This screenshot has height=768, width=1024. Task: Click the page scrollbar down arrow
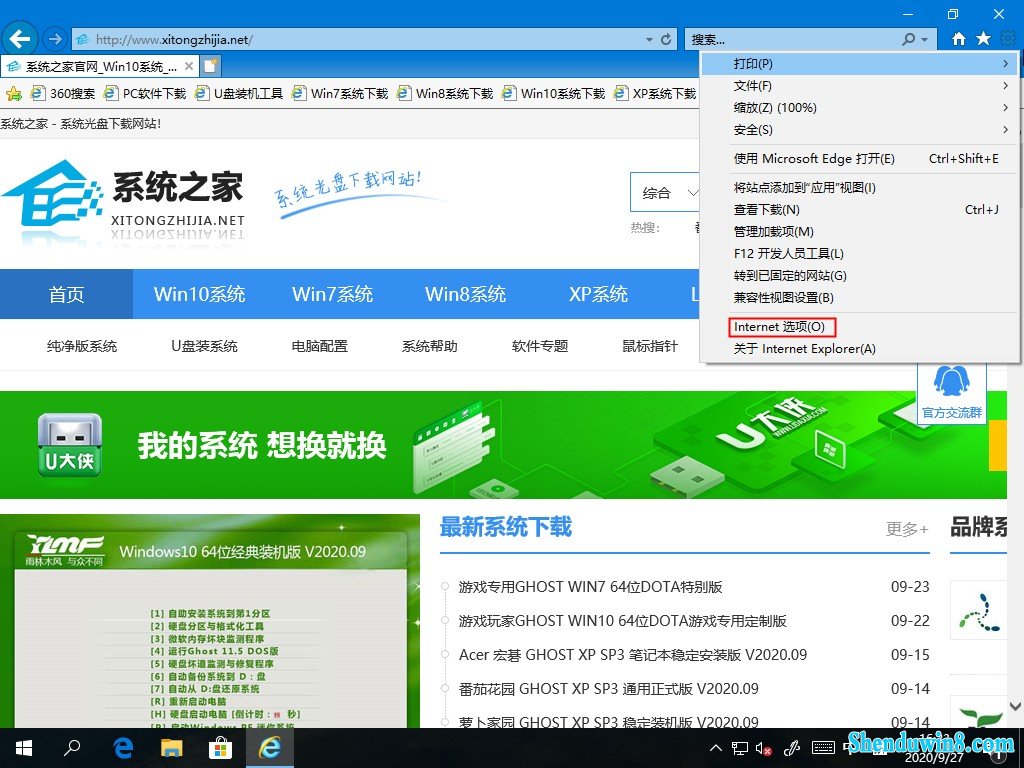(x=1016, y=706)
